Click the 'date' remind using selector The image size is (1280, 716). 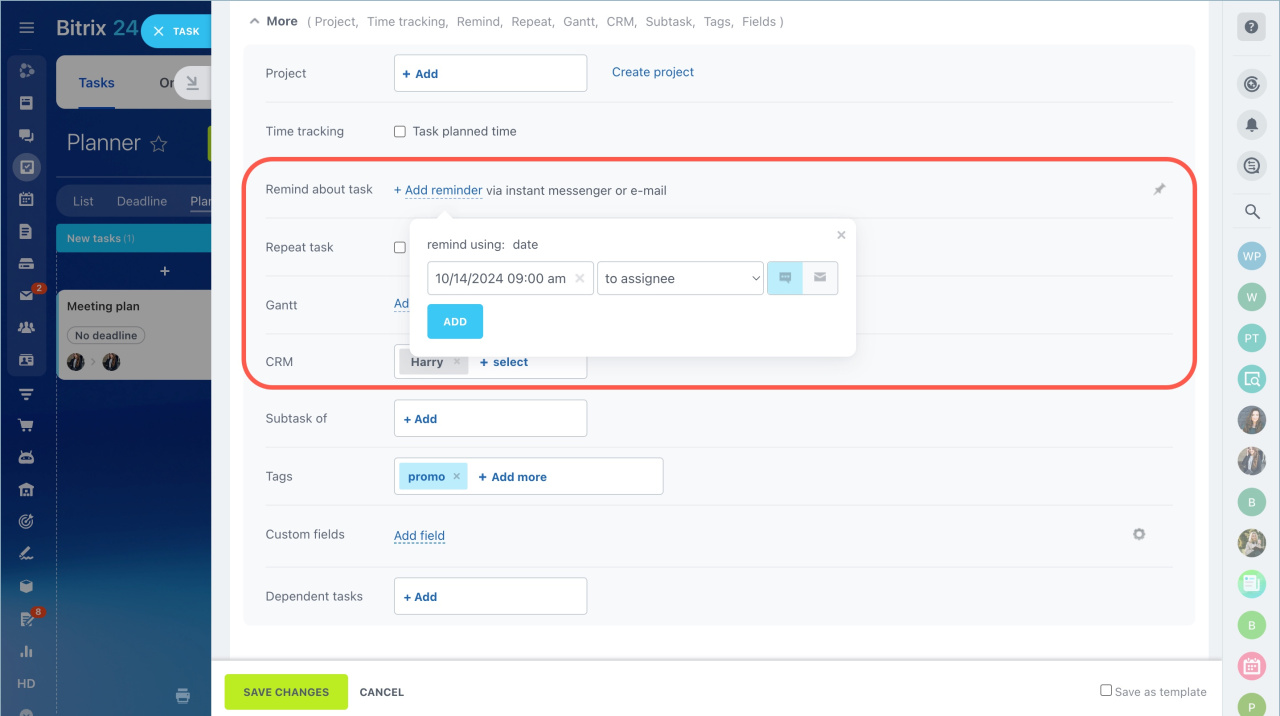pyautogui.click(x=525, y=244)
